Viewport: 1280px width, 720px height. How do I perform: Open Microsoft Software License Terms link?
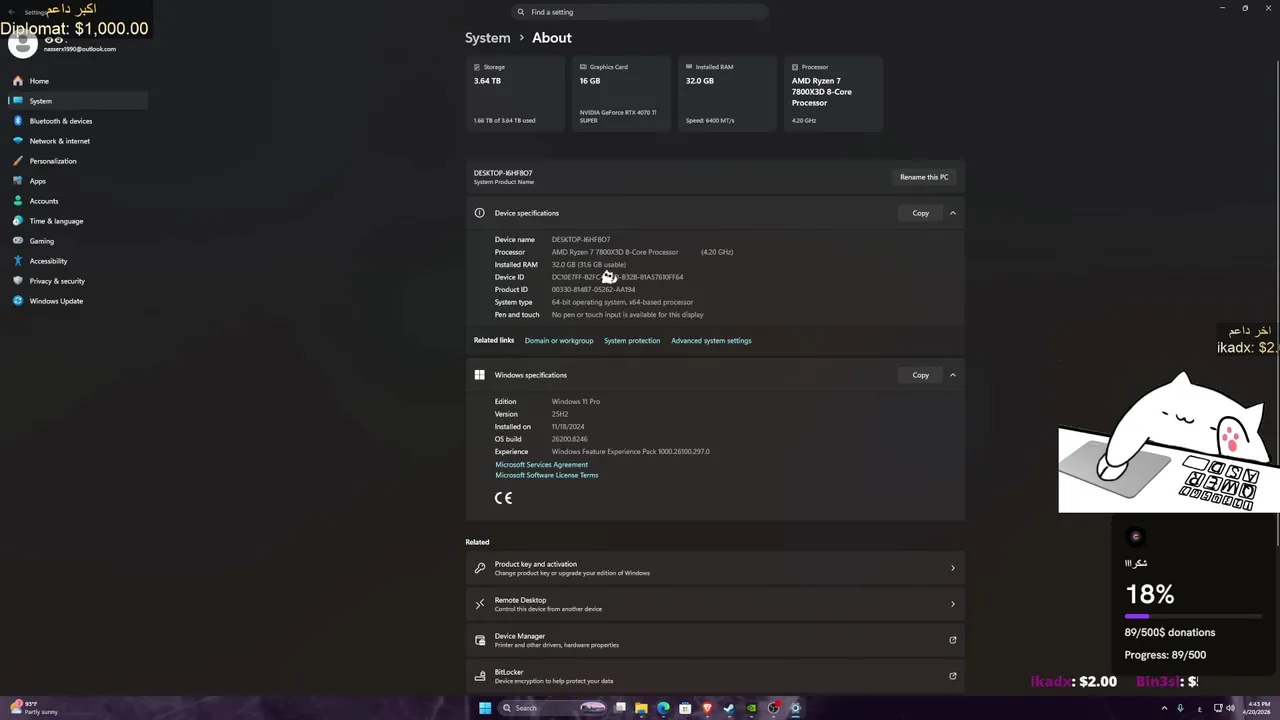point(546,475)
